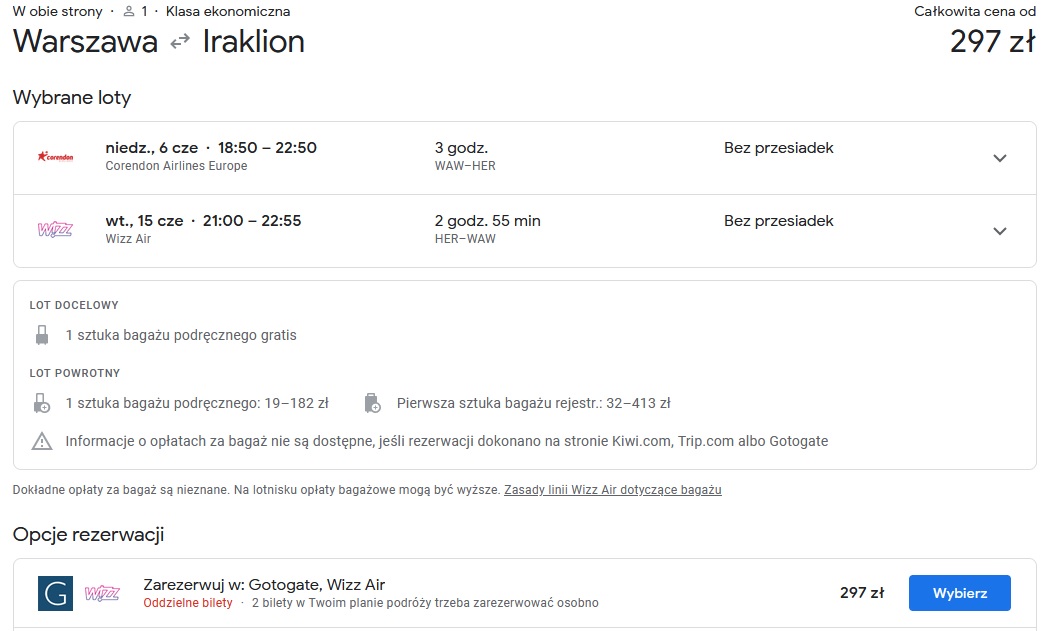Select the Gotogate booking with Wybierz button
The image size is (1057, 631).
[x=959, y=593]
